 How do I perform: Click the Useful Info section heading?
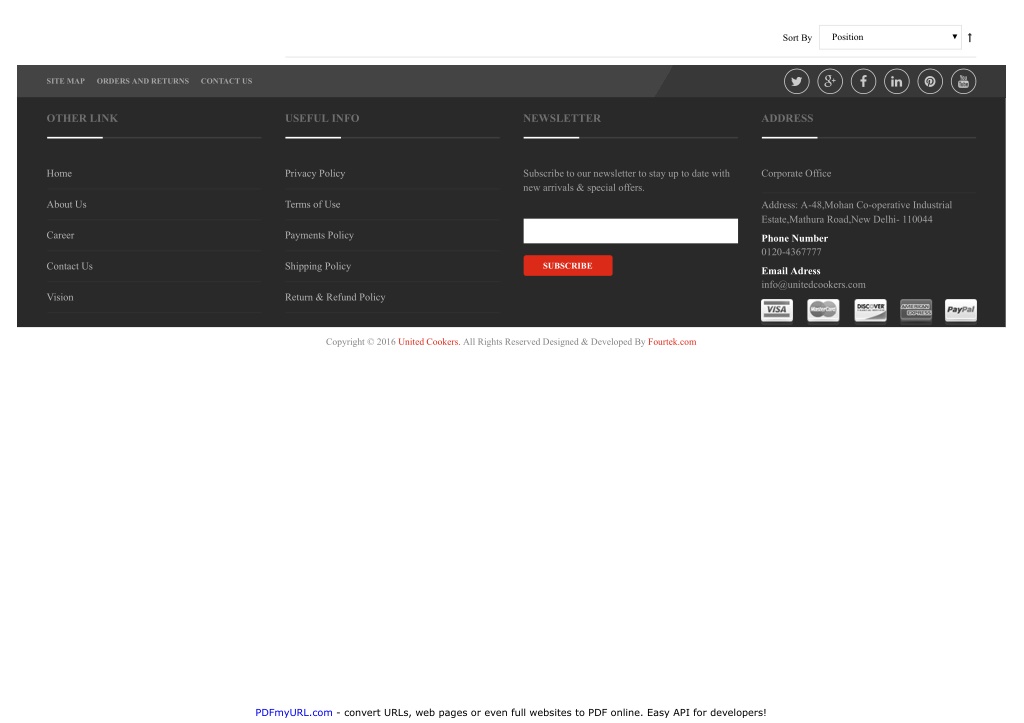[x=322, y=118]
